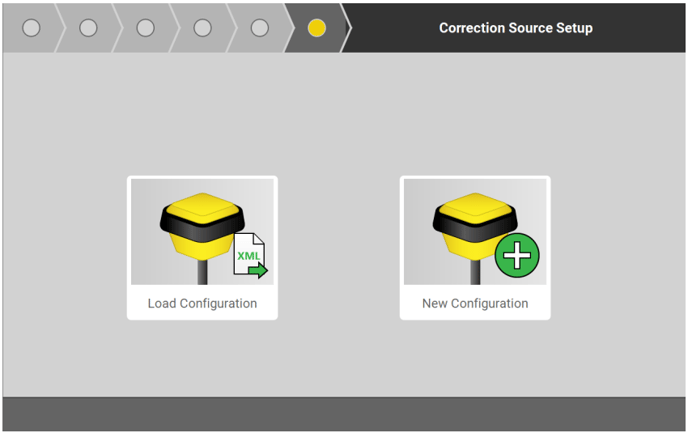Select the active yellow step indicator

tap(317, 28)
